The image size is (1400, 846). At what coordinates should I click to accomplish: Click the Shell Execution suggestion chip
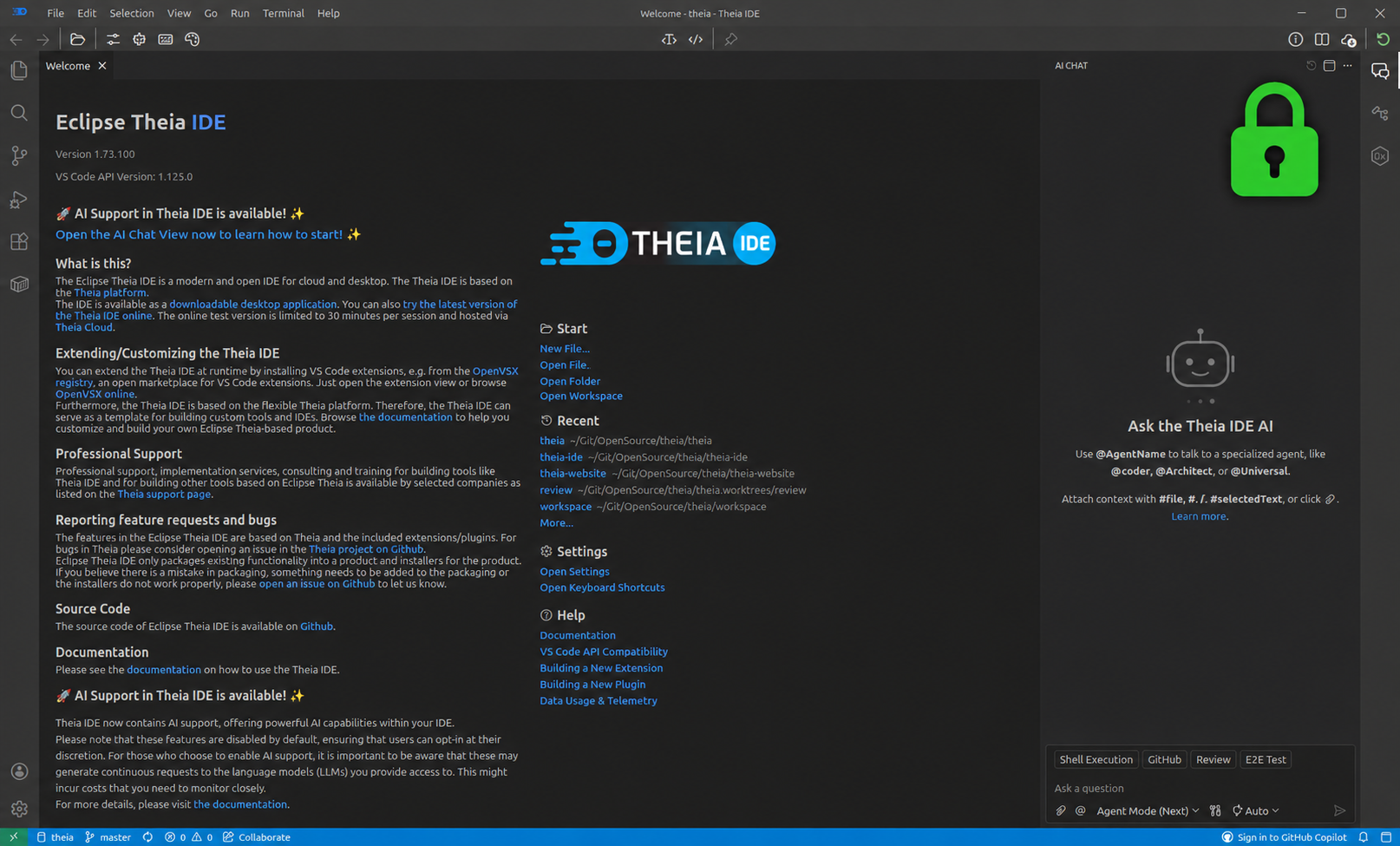[1096, 759]
